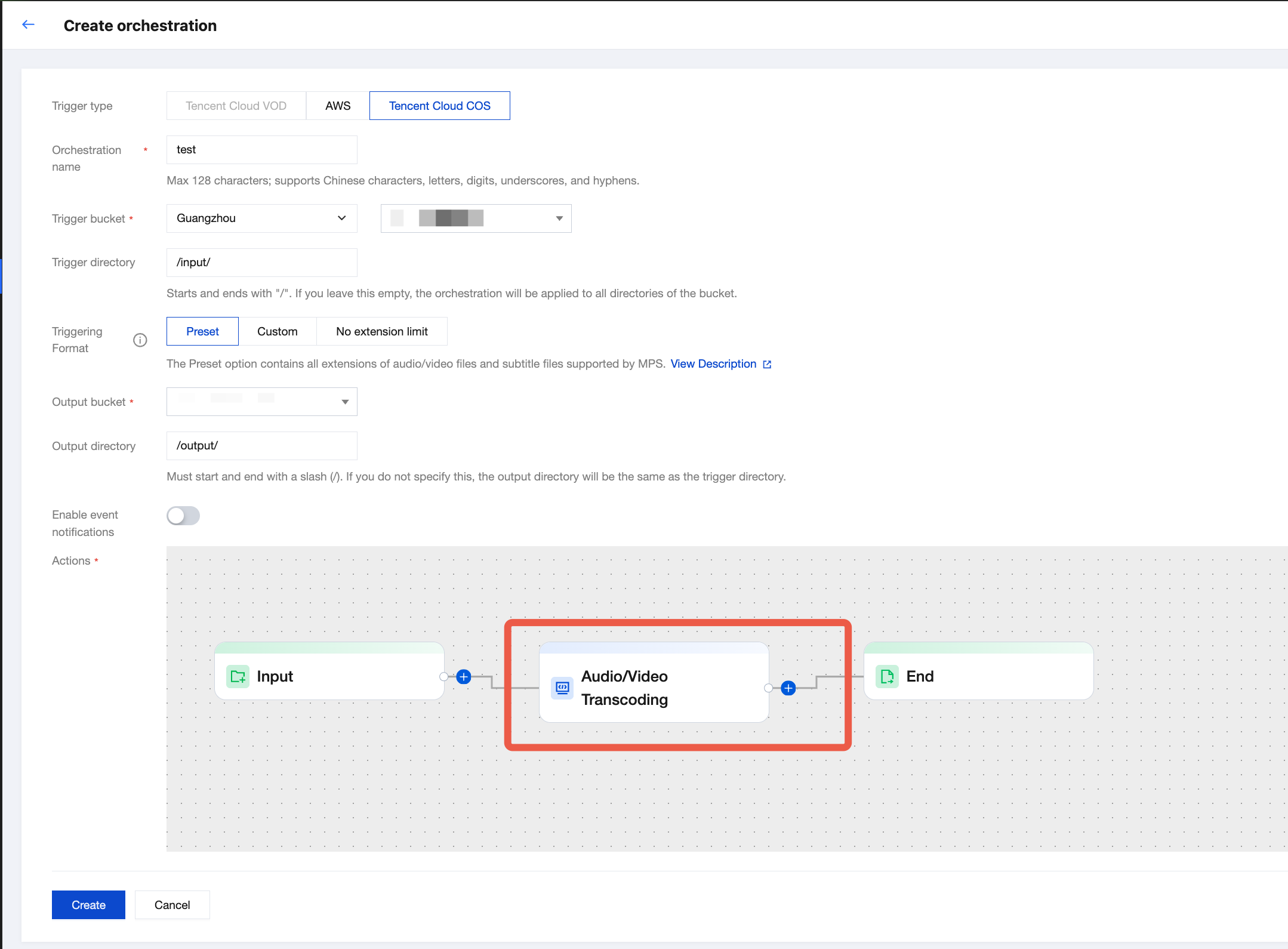Image resolution: width=1288 pixels, height=949 pixels.
Task: Open the external link icon beside View Description
Action: point(768,364)
